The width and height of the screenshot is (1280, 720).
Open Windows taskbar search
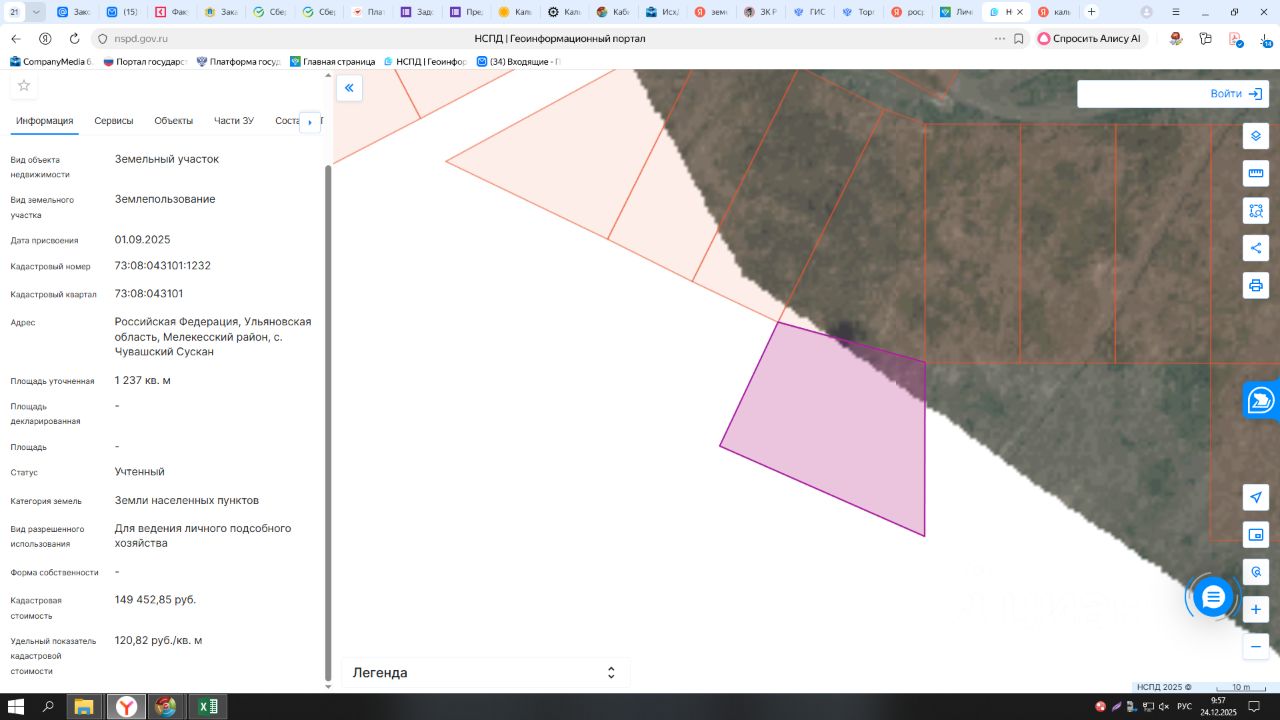click(48, 707)
